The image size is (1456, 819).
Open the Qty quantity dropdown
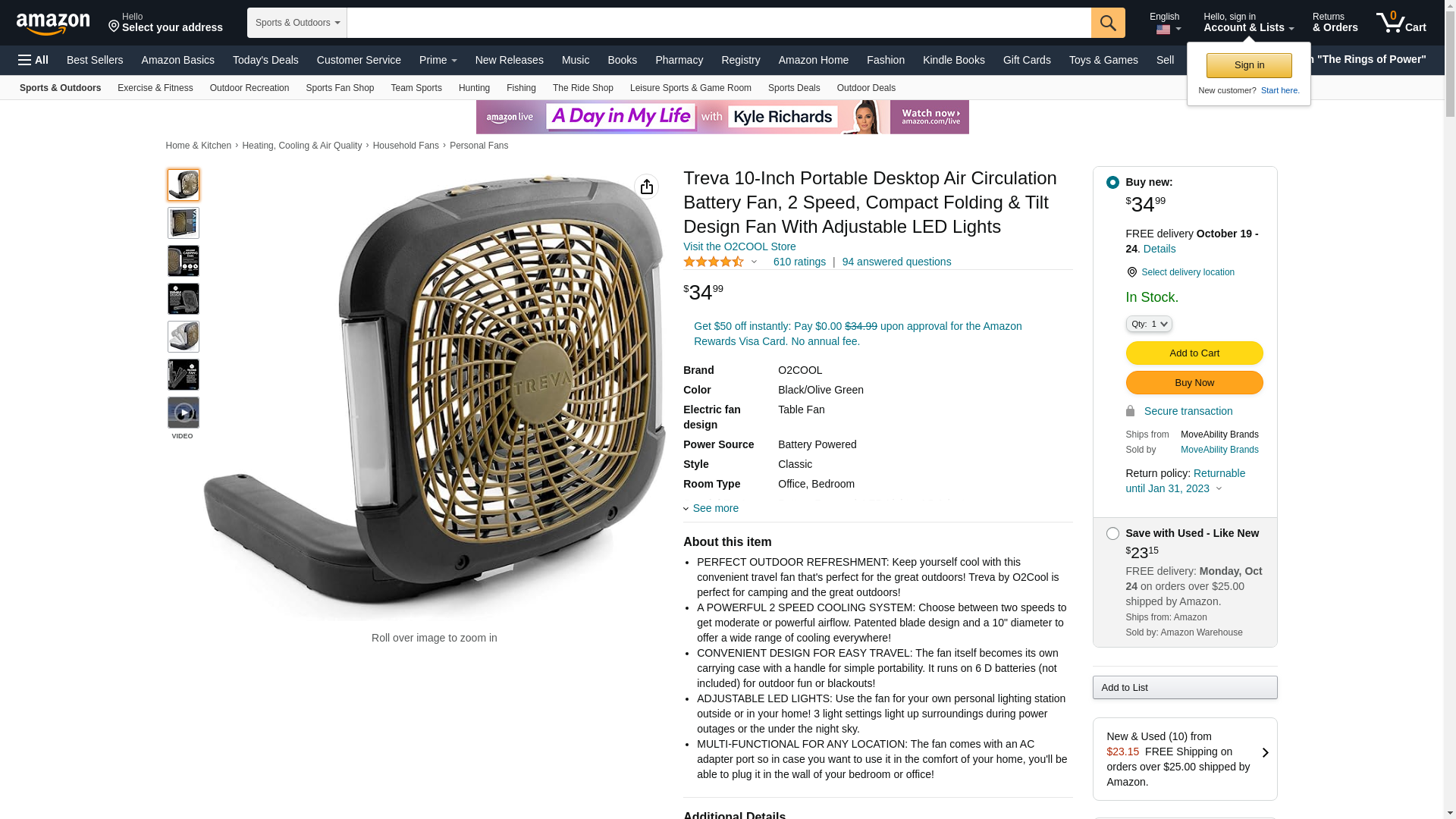click(1149, 324)
